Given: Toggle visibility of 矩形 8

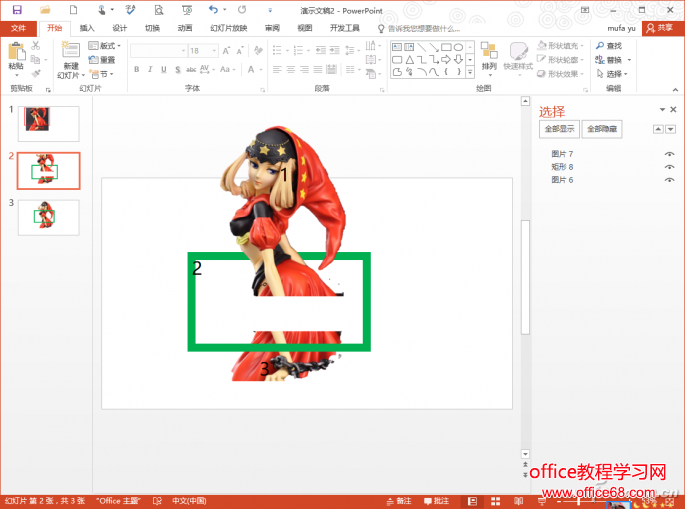Looking at the screenshot, I should tap(669, 167).
